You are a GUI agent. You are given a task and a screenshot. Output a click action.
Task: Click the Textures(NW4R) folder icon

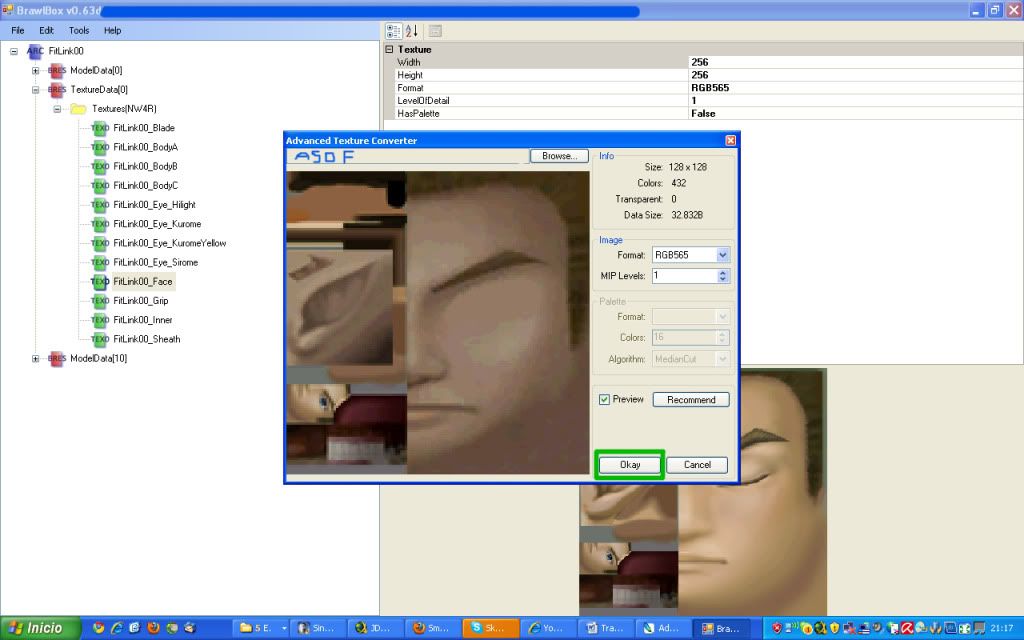point(78,109)
